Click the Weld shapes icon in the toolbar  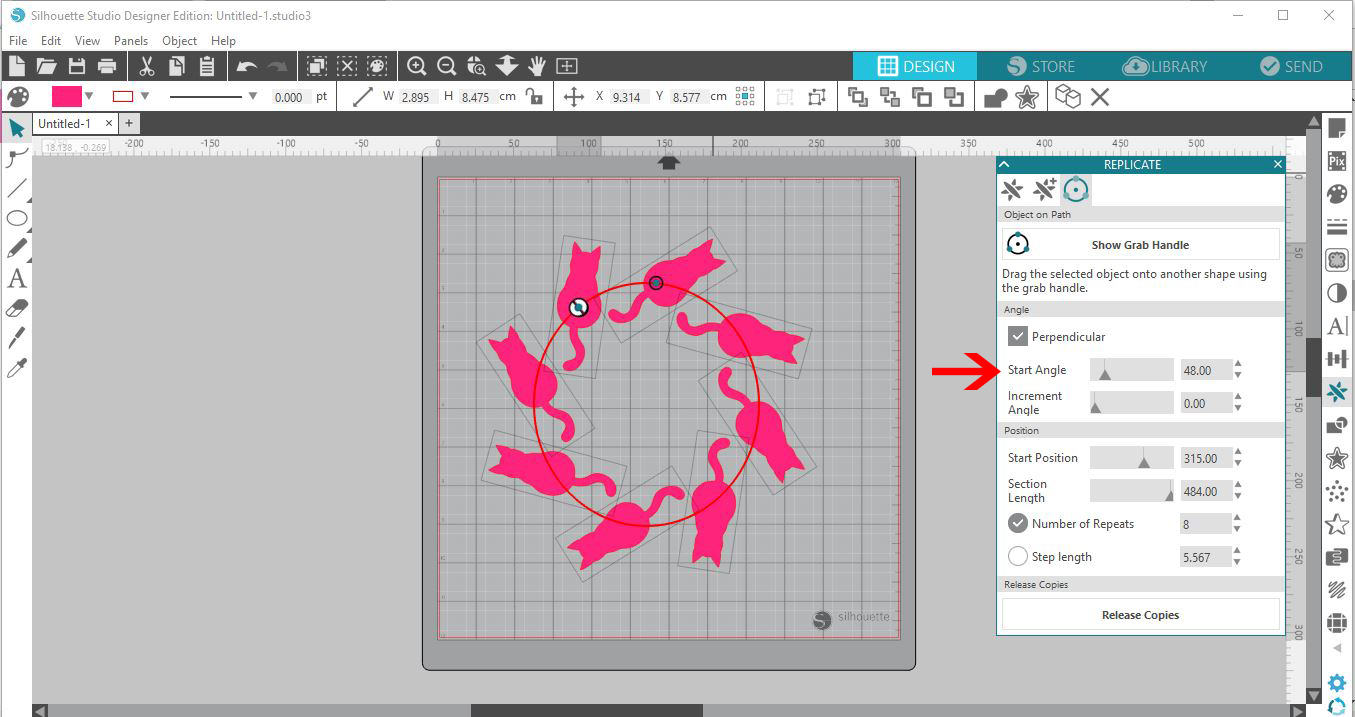995,97
